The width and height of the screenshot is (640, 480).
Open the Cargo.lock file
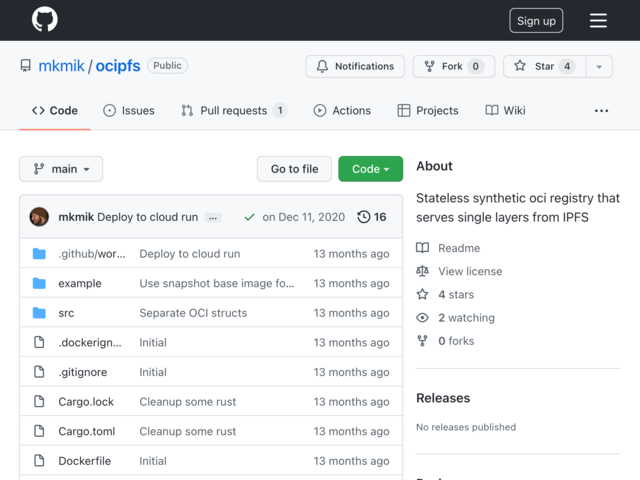(x=86, y=402)
